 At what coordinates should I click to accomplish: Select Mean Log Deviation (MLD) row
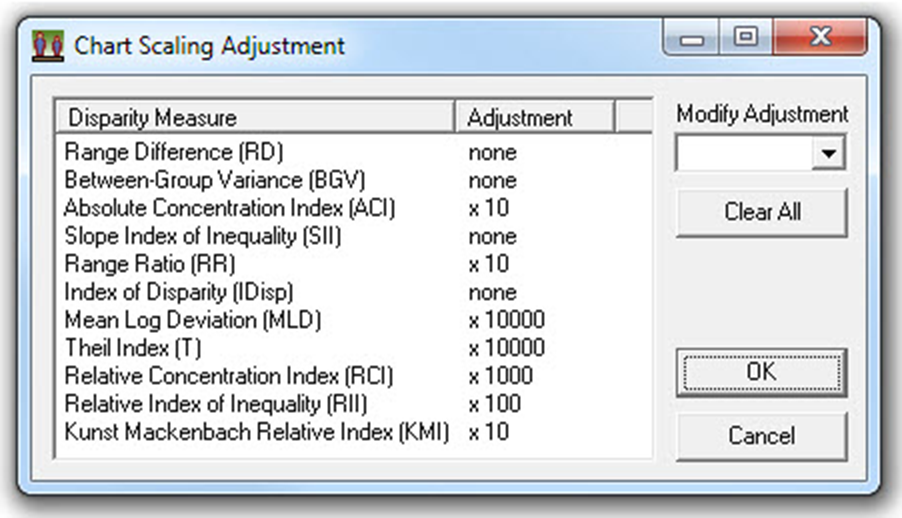click(x=192, y=321)
